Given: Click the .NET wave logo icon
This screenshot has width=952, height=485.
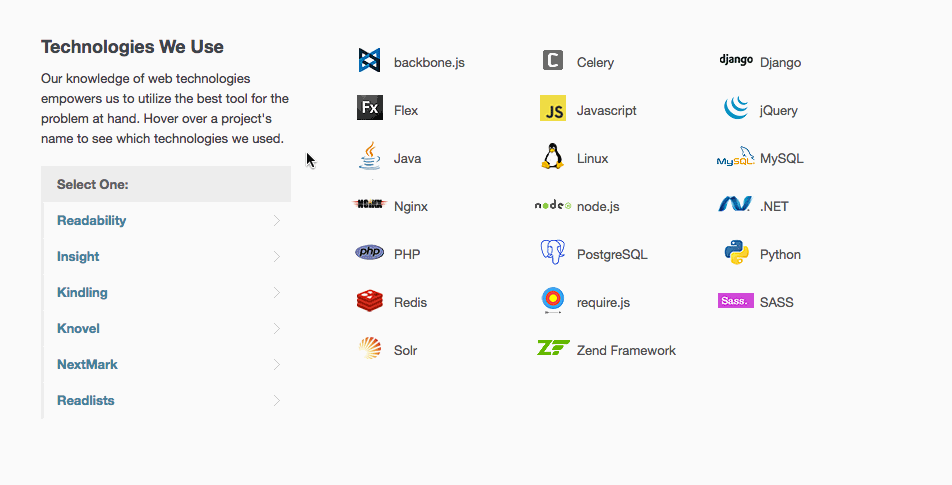Looking at the screenshot, I should coord(735,203).
